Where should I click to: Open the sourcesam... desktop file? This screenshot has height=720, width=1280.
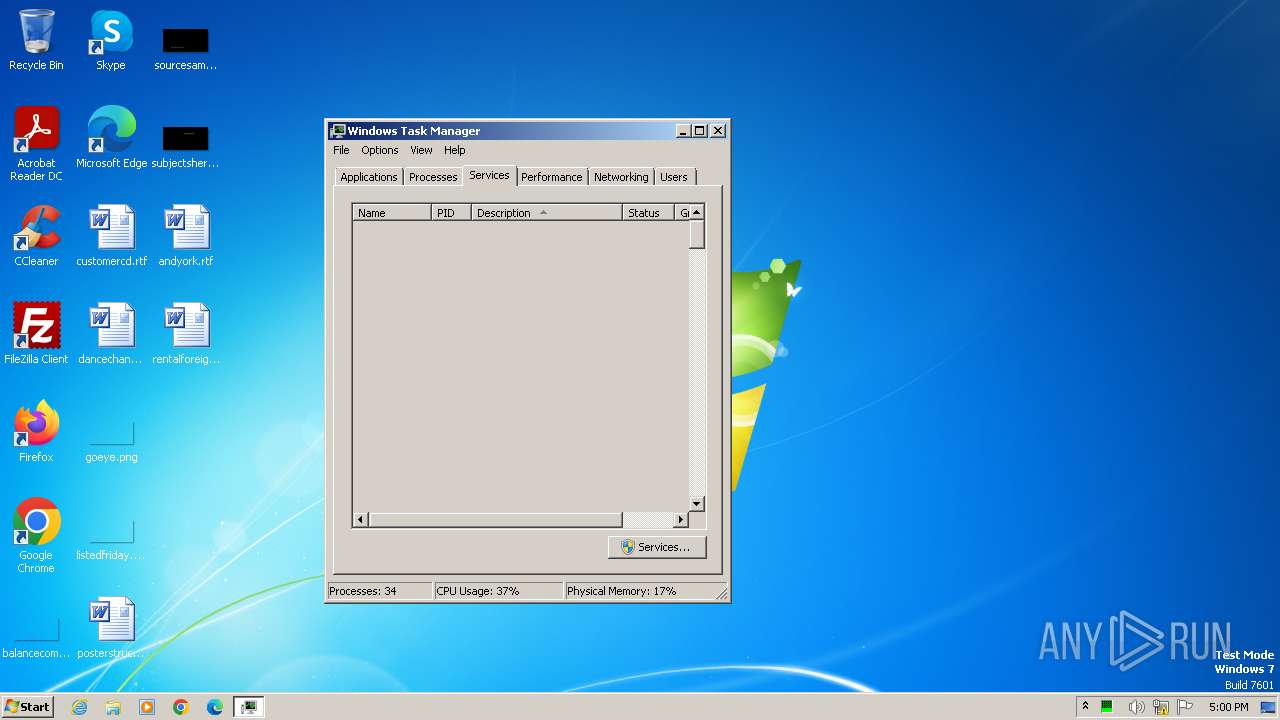[x=185, y=48]
